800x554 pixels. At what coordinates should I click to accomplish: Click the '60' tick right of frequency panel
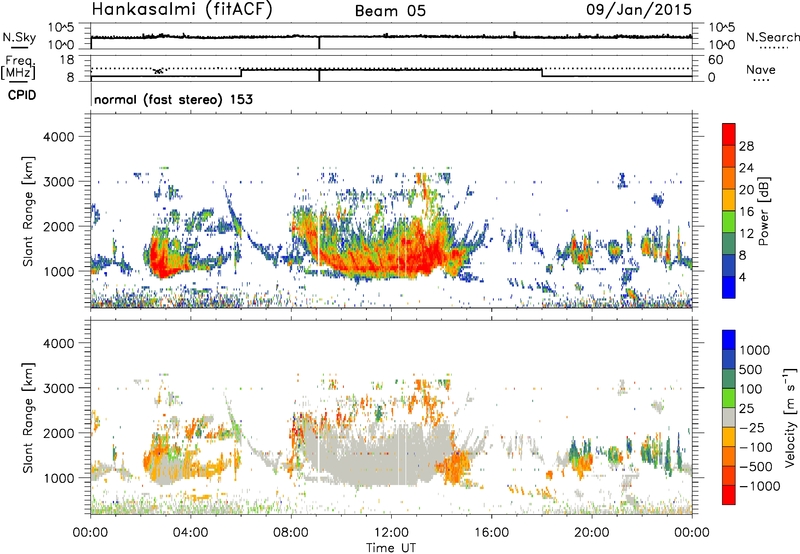coord(715,60)
